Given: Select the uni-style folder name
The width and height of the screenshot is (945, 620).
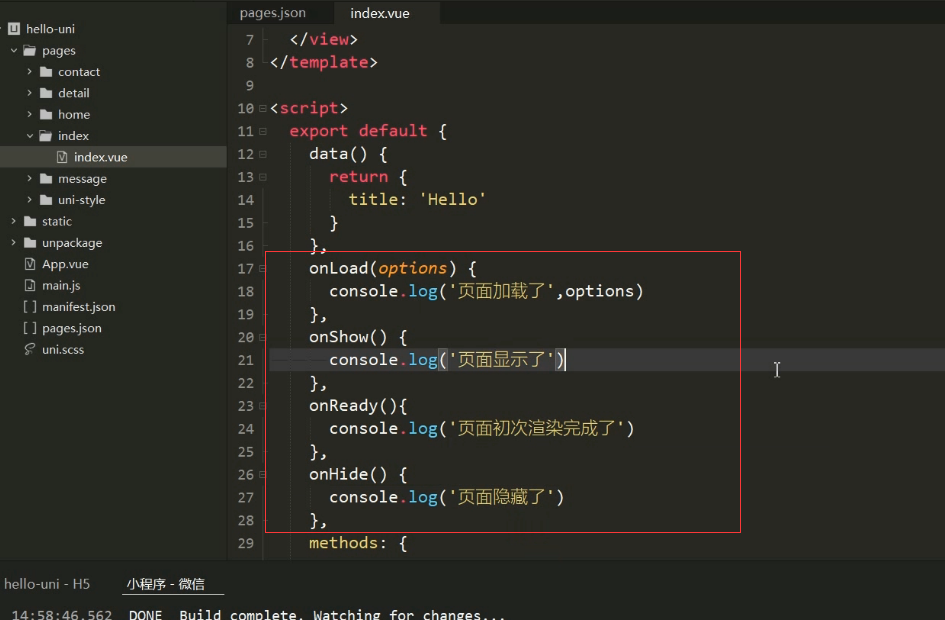Looking at the screenshot, I should click(x=81, y=200).
